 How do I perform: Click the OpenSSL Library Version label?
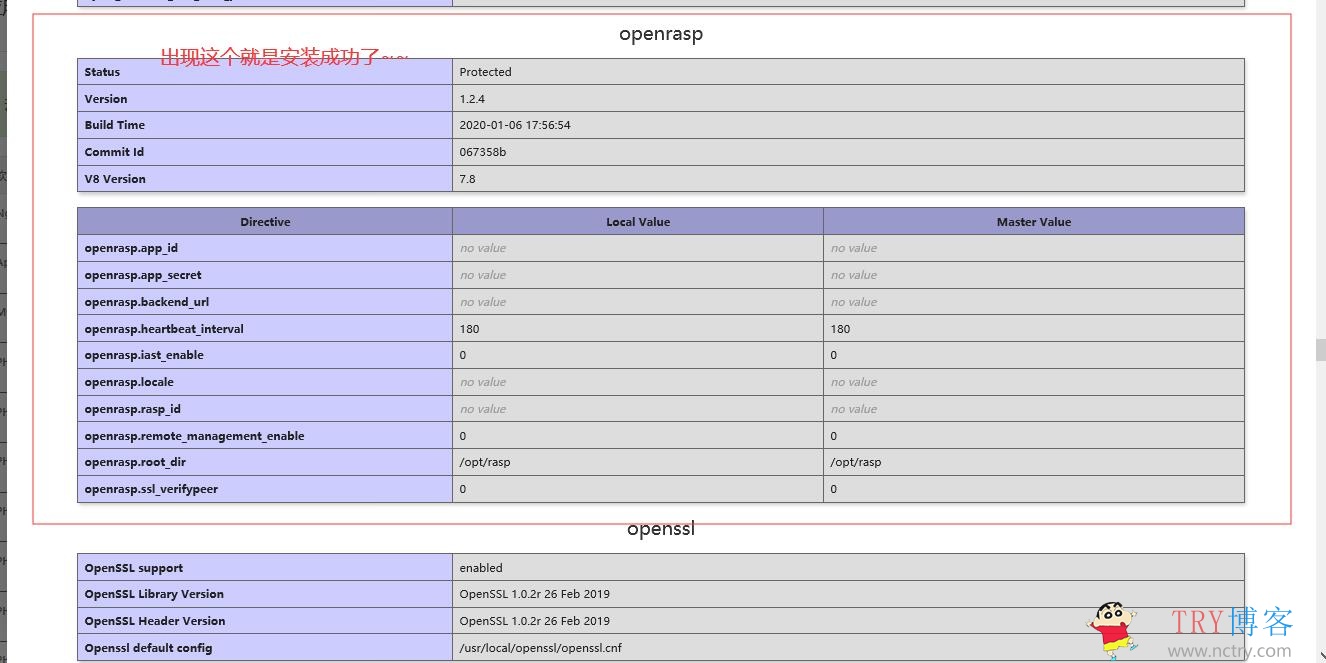coord(154,594)
